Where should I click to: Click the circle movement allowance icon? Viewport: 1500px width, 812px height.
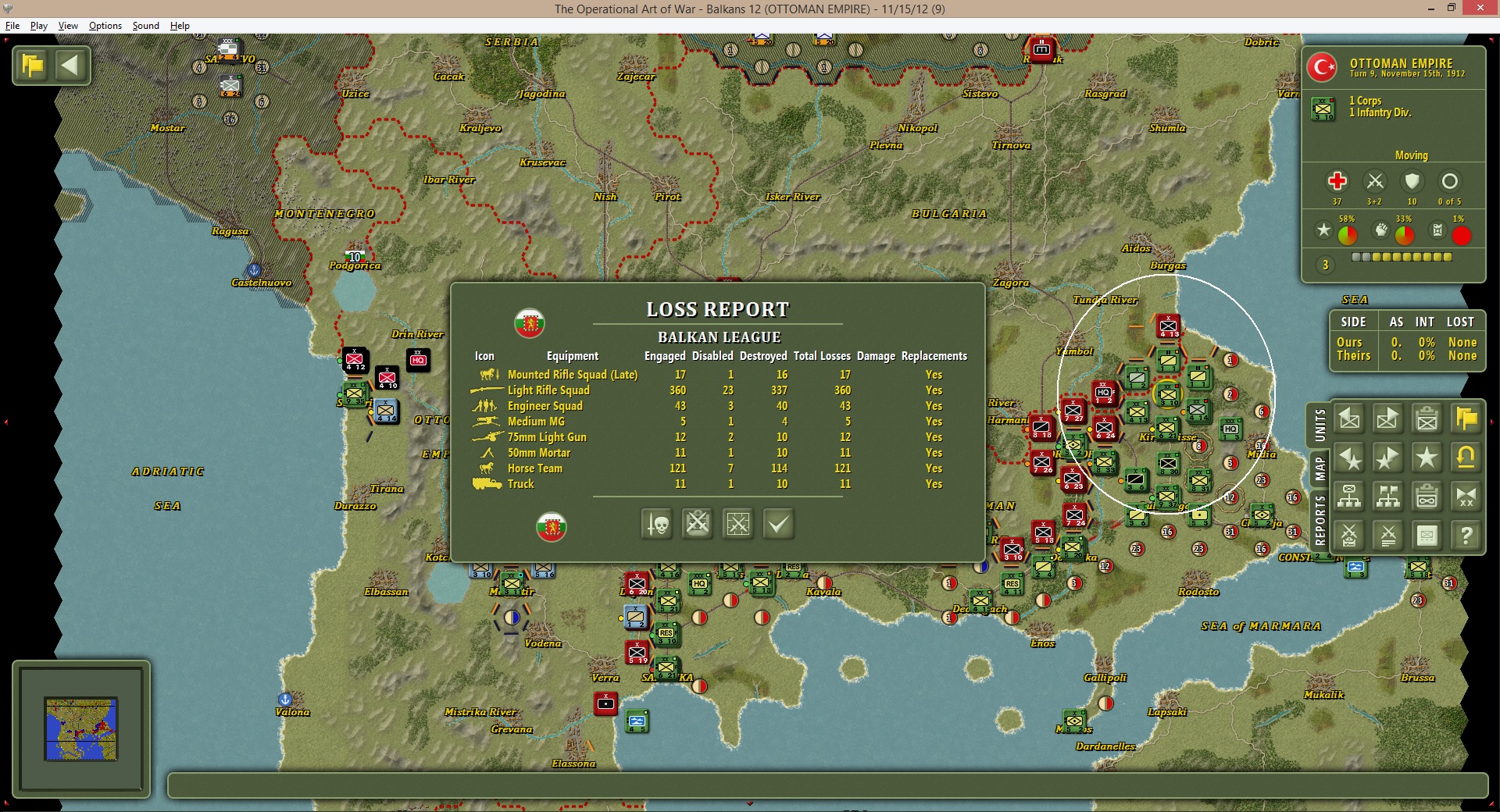click(x=1449, y=182)
